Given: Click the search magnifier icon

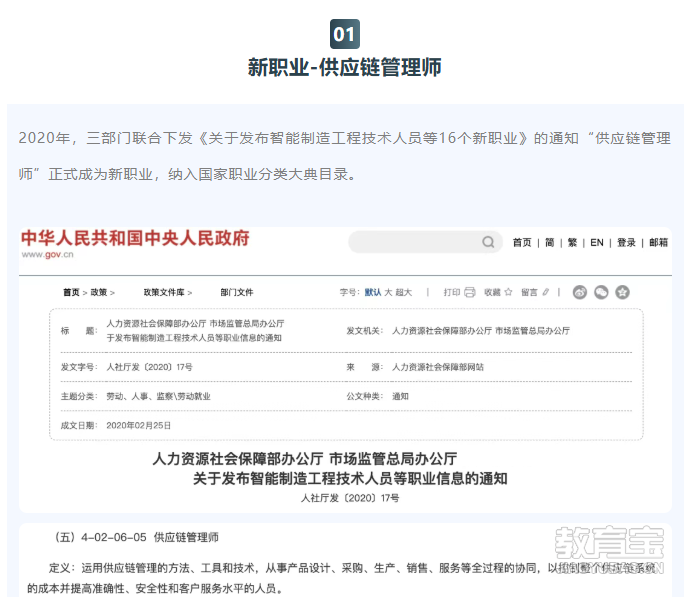Looking at the screenshot, I should coord(488,242).
